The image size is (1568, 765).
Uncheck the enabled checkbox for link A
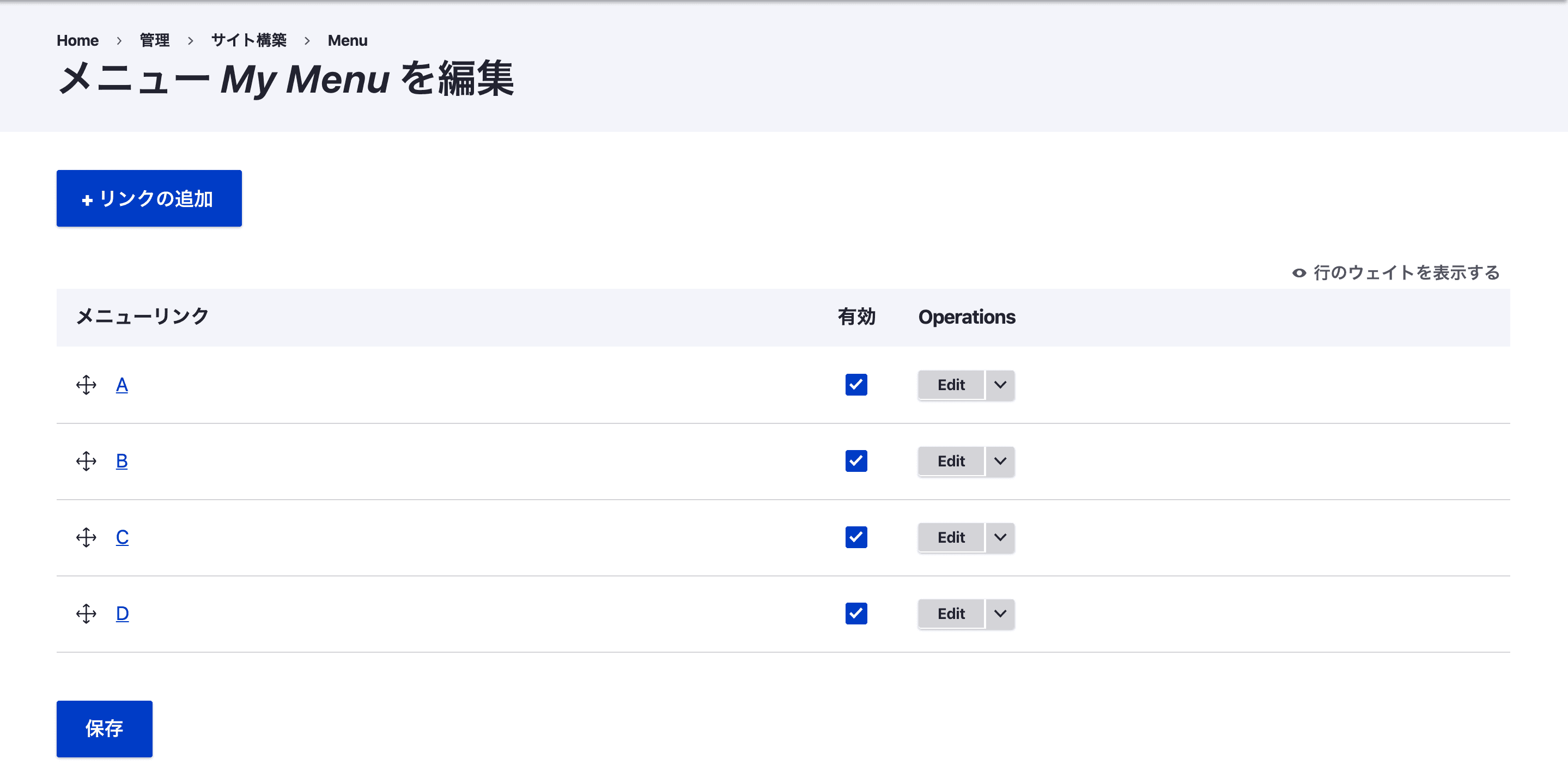(856, 385)
